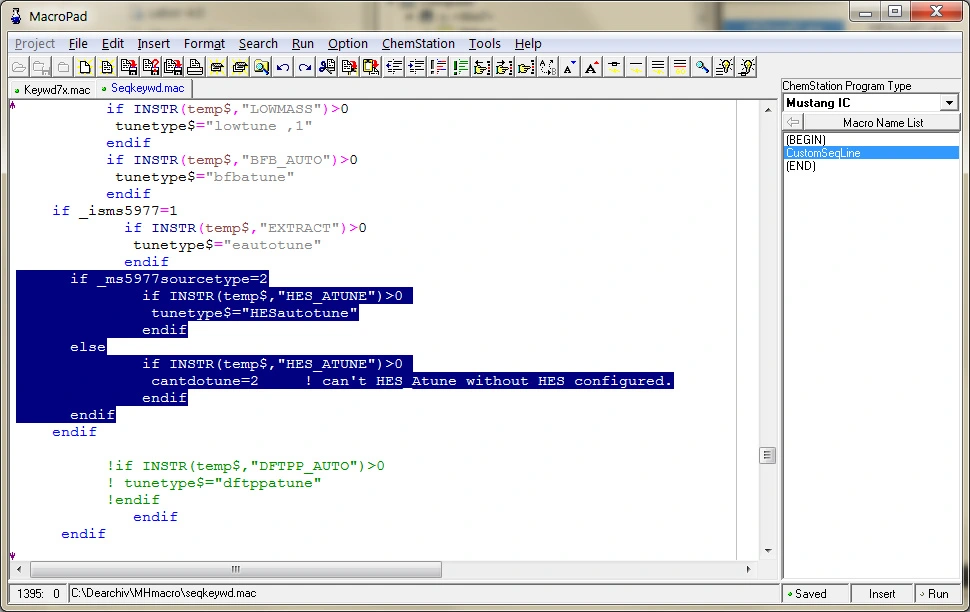Click the first left-arrow indent icon
The image size is (970, 612).
pos(393,67)
